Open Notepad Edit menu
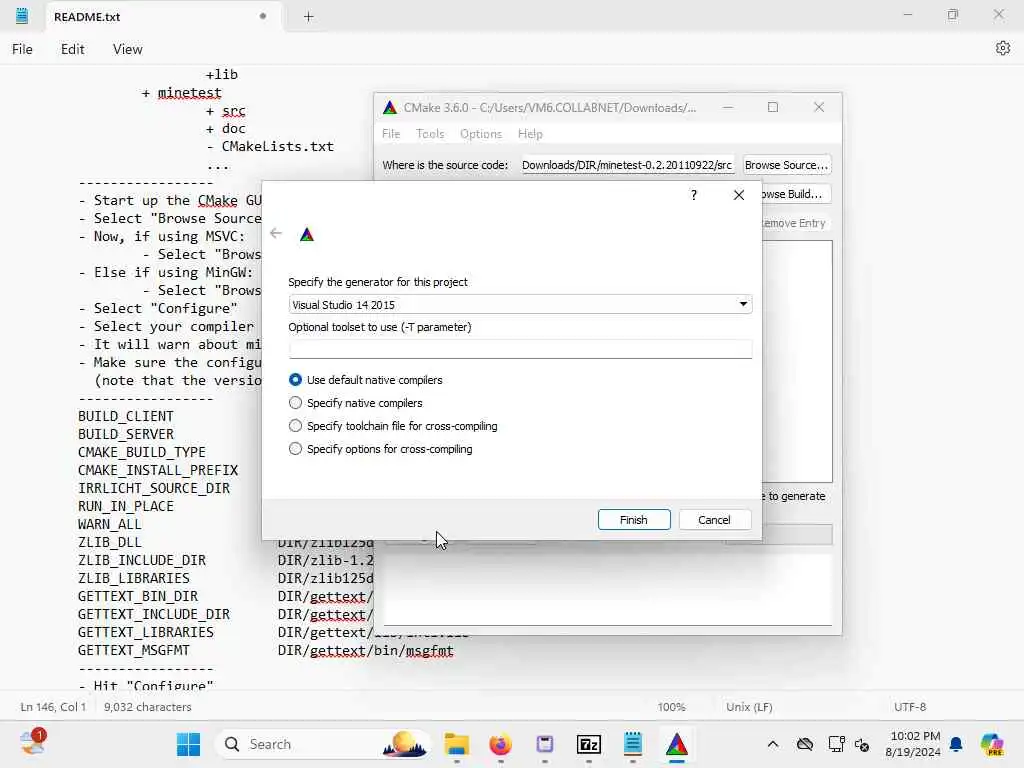The height and width of the screenshot is (768, 1024). [72, 49]
